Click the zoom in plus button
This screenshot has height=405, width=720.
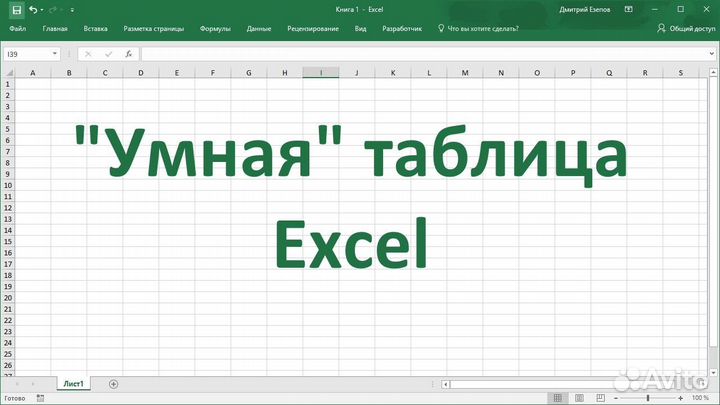681,398
